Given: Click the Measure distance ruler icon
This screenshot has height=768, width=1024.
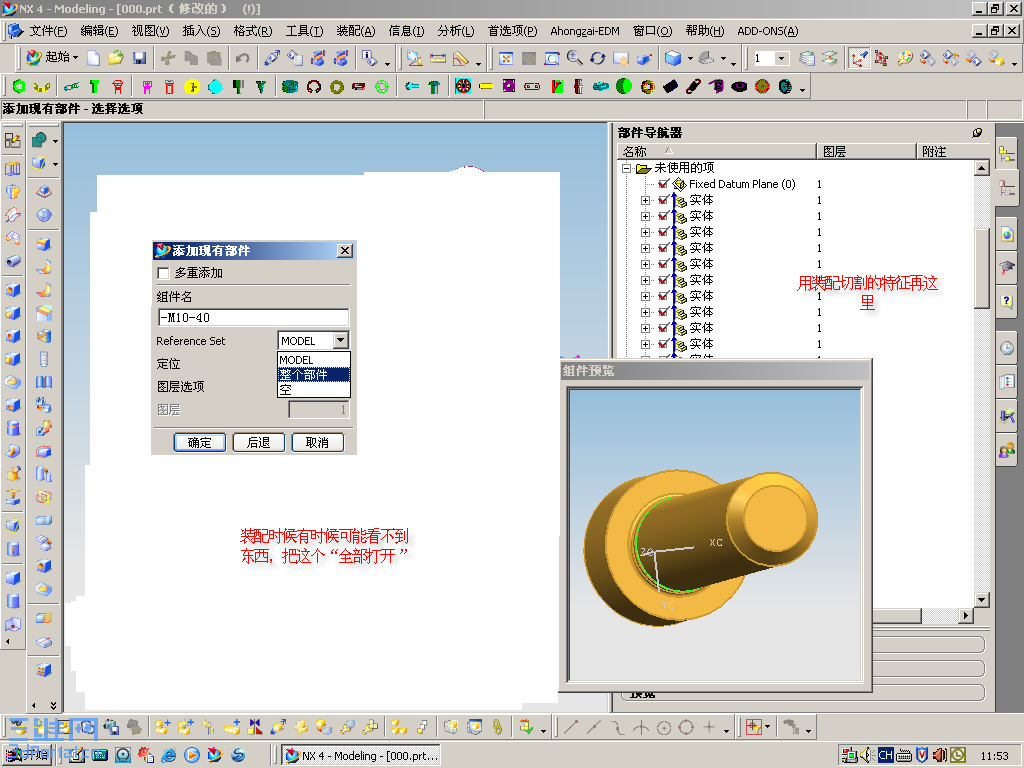Looking at the screenshot, I should [x=438, y=58].
